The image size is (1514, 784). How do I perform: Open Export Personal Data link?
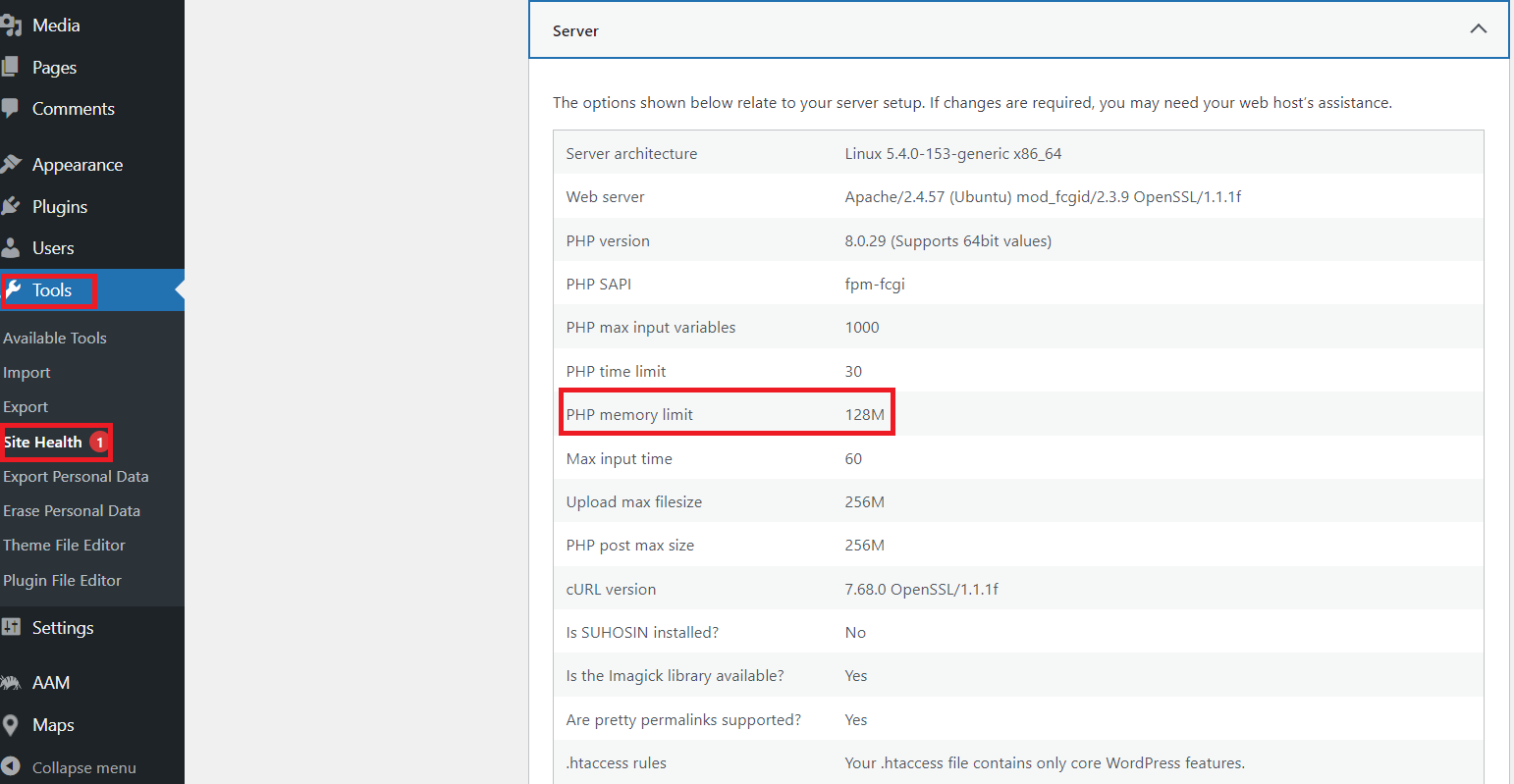coord(76,477)
